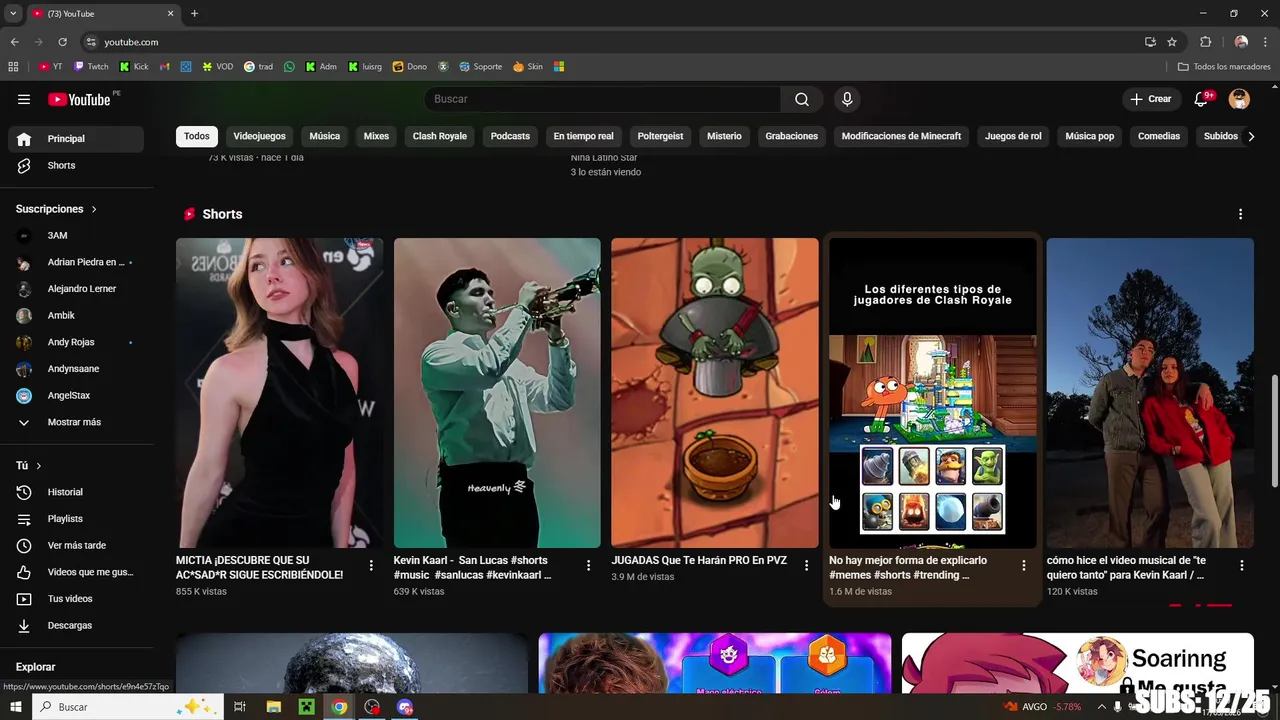
Task: Open Playlists in the sidebar
Action: pos(76,519)
